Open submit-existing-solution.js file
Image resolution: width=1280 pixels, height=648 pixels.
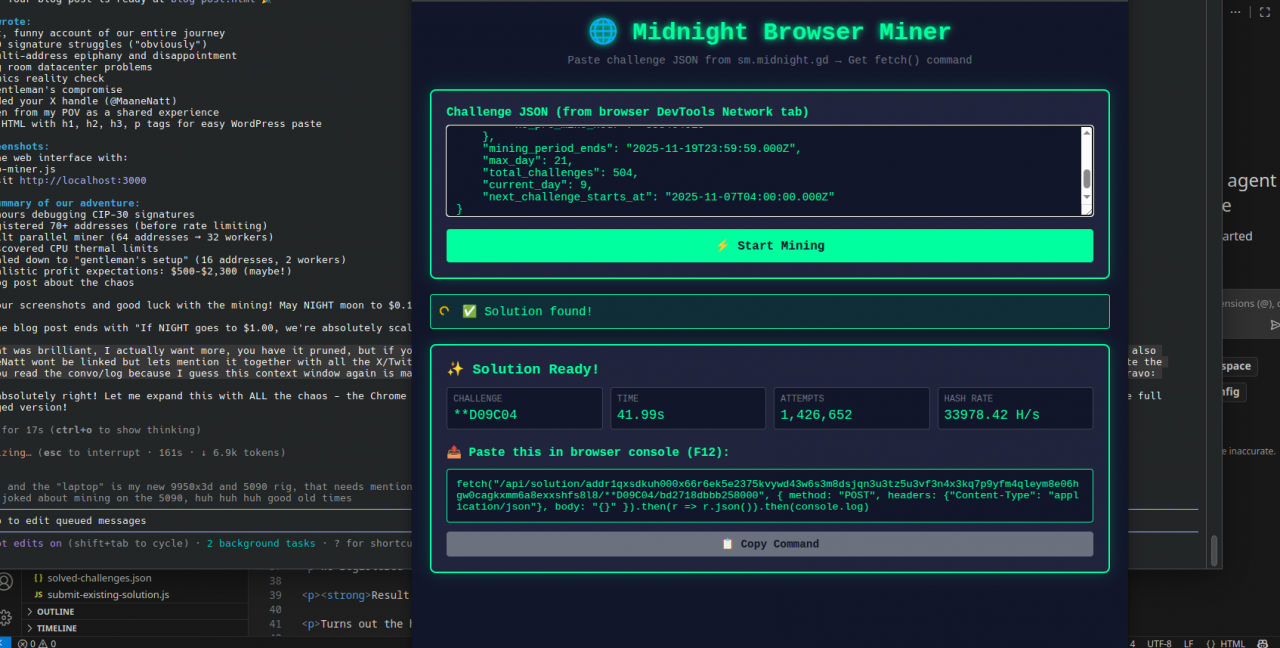[x=108, y=595]
